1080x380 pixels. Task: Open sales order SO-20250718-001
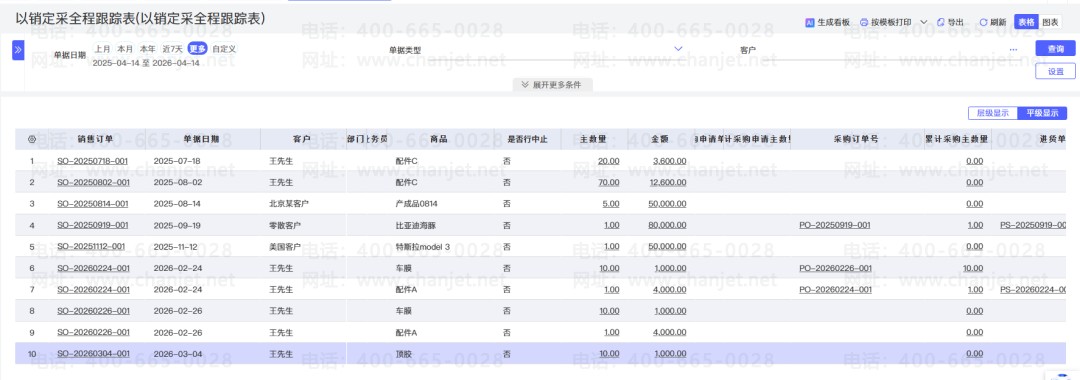tap(93, 161)
